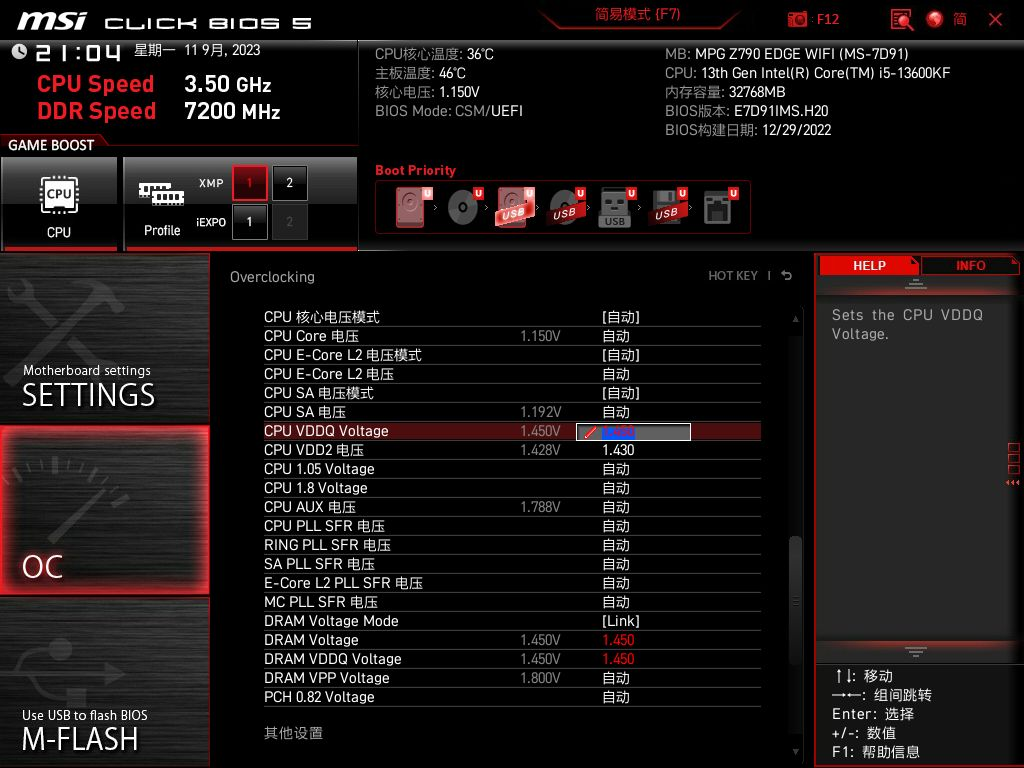
Task: Select the DRAM VPP Voltage row
Action: (512, 678)
